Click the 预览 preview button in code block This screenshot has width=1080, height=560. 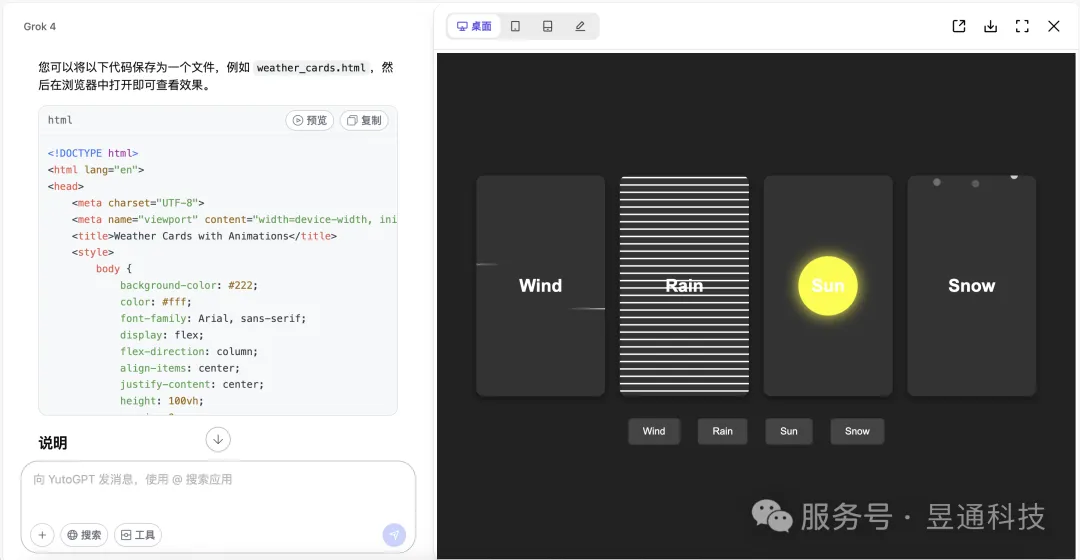click(310, 120)
